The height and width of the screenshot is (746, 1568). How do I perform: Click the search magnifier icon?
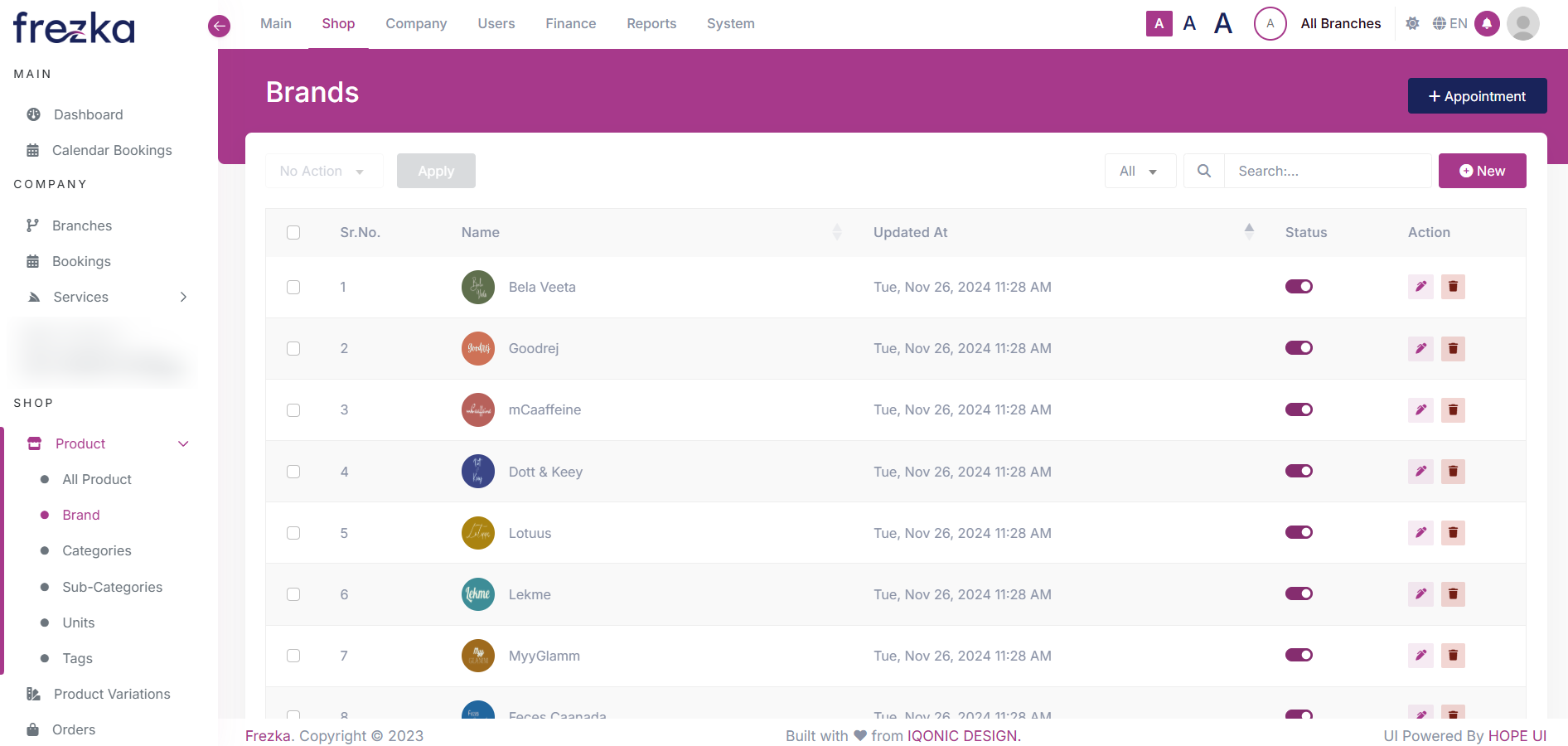coord(1204,171)
